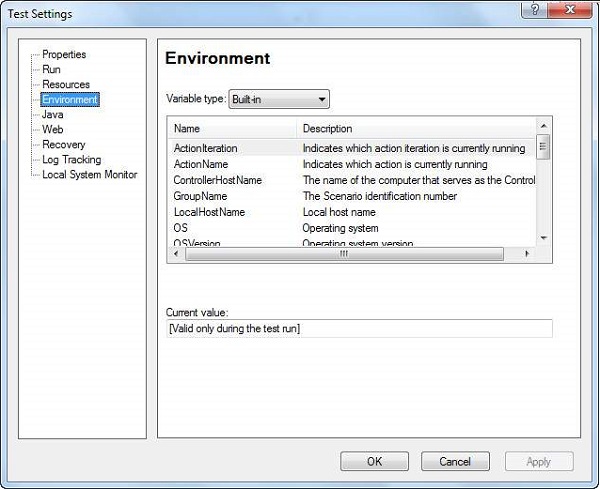Select Local System Monitor node
The width and height of the screenshot is (600, 489).
point(89,174)
